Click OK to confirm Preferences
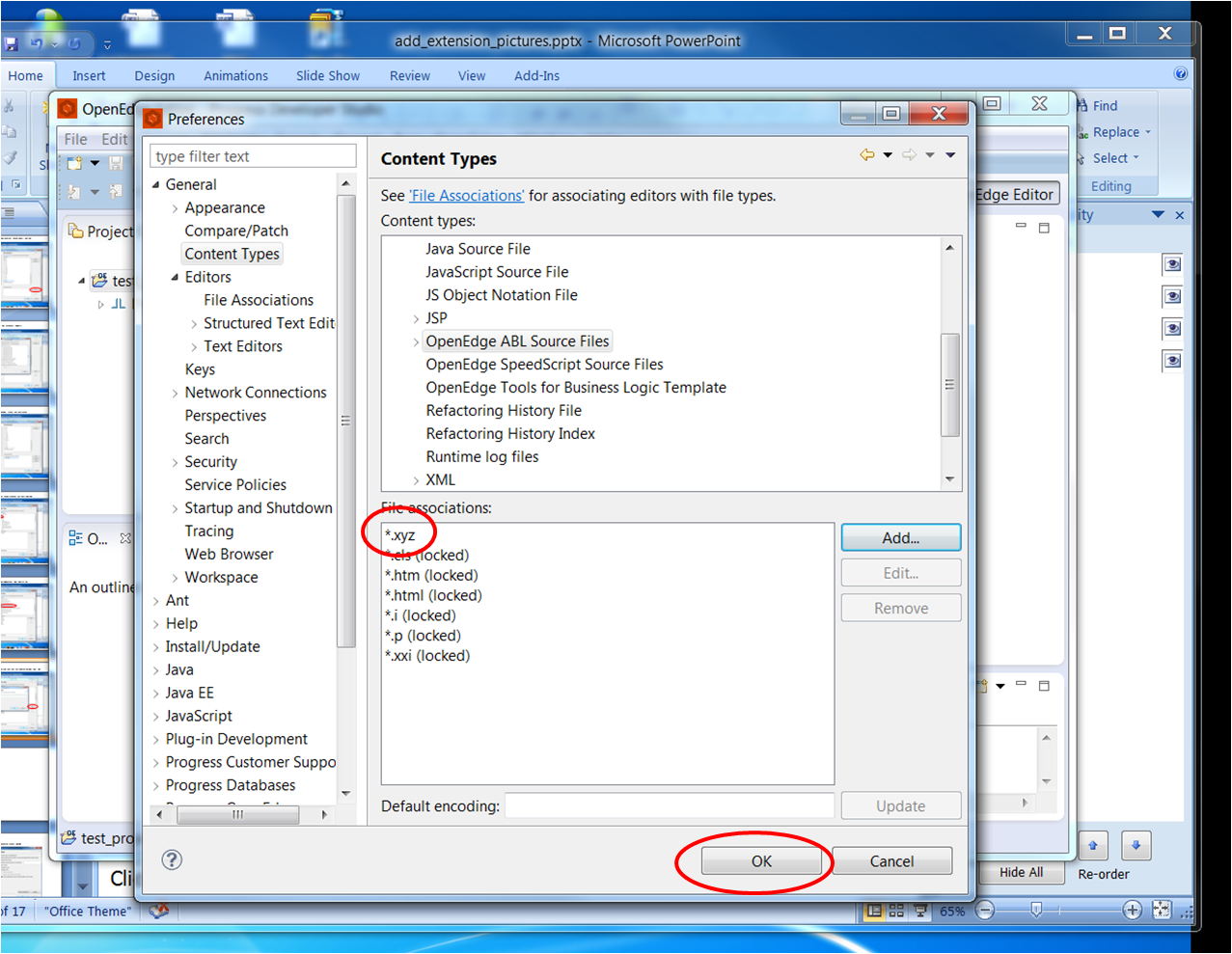1232x954 pixels. [x=761, y=861]
